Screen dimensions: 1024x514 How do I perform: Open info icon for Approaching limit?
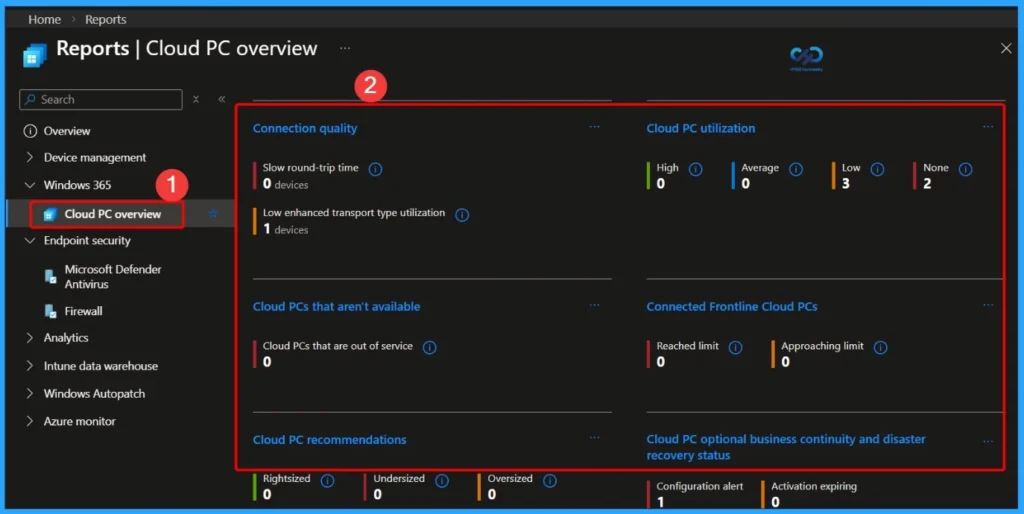(x=880, y=347)
